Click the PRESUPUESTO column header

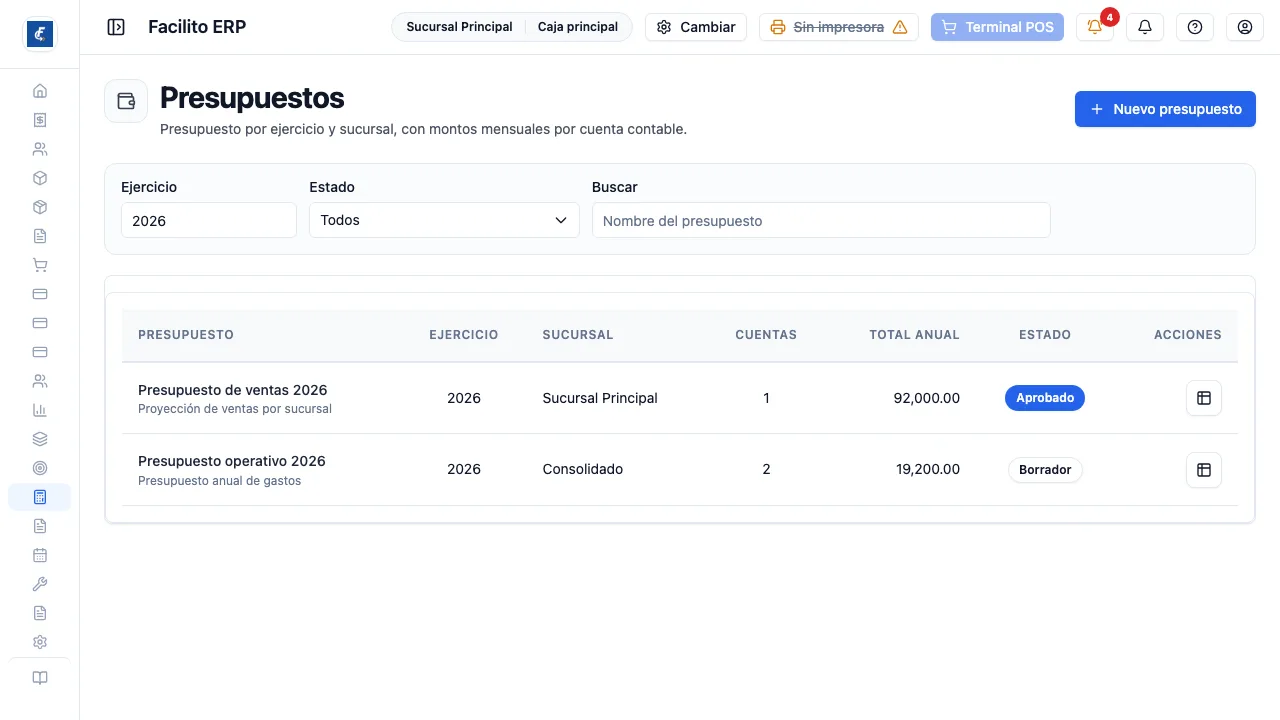point(186,335)
